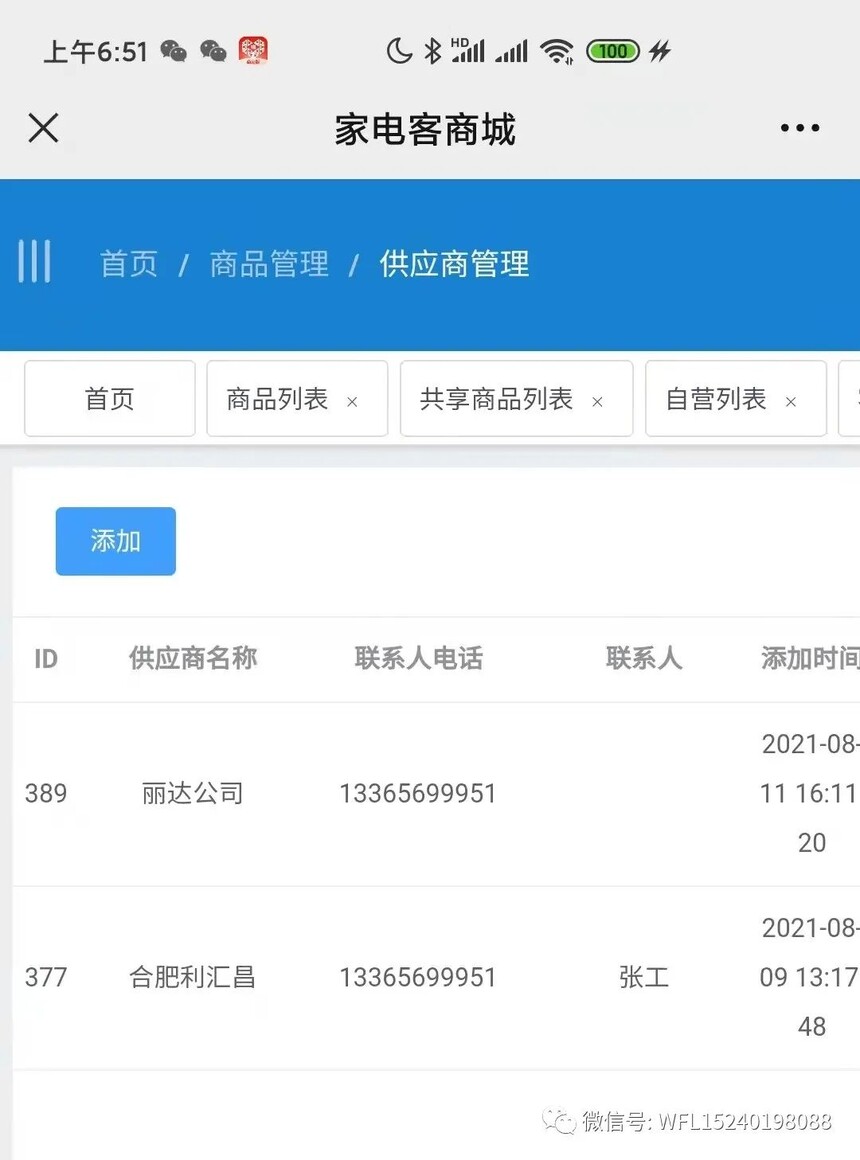Select the 合肥利汇昌 supplier name
The image size is (860, 1160).
192,977
